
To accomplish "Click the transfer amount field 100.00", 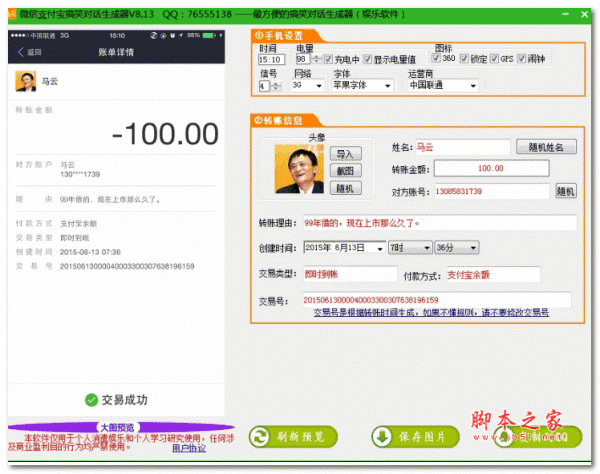I will (x=491, y=168).
